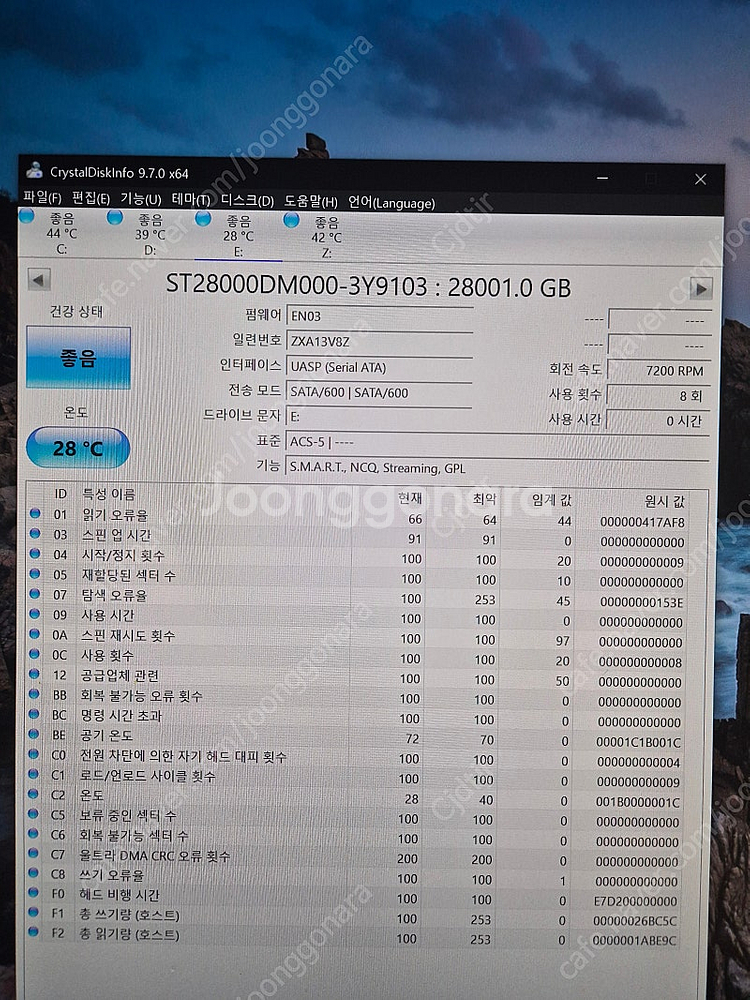Go to next disk with right arrow
750x1000 pixels.
(701, 289)
